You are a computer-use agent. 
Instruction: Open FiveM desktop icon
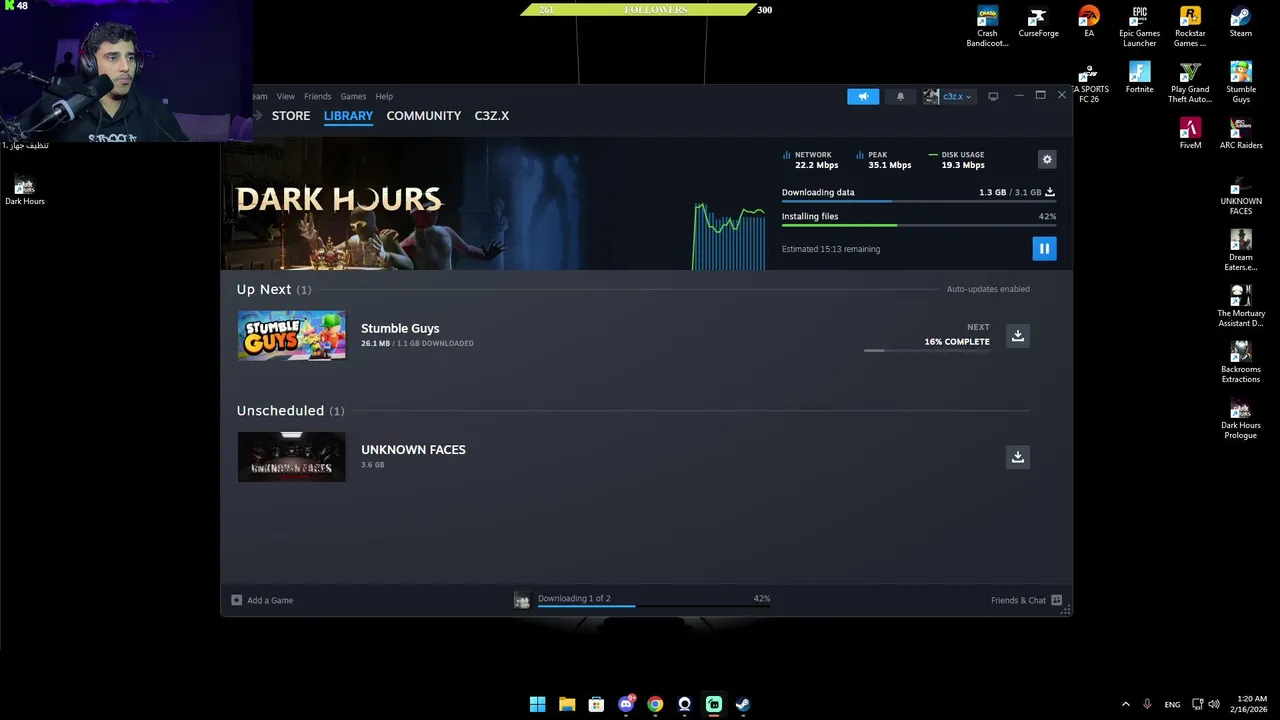coord(1190,134)
